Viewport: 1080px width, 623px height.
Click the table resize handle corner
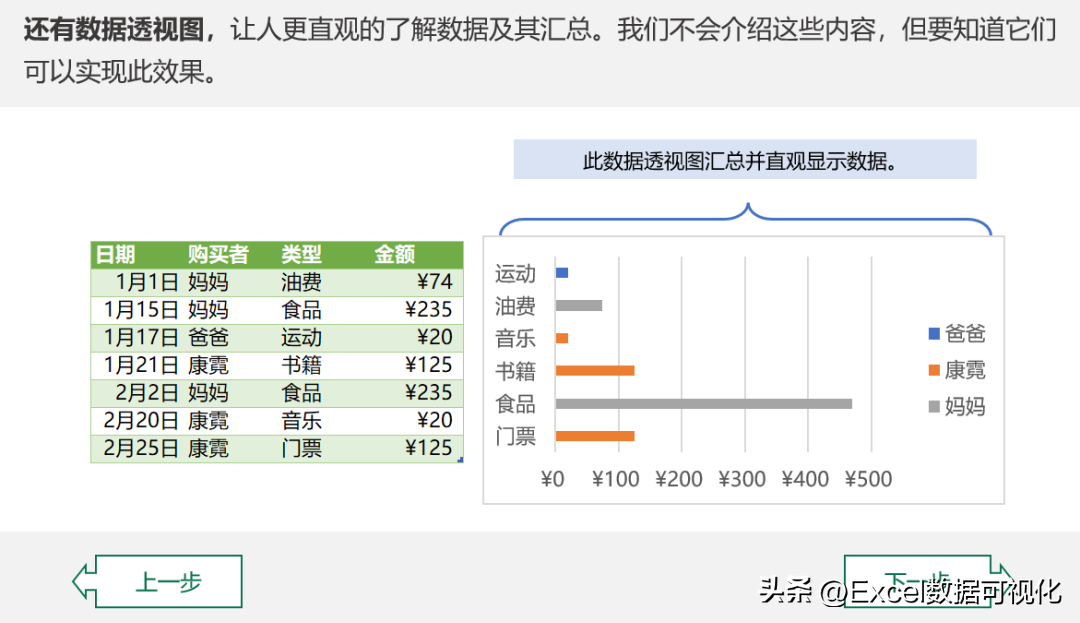(460, 459)
